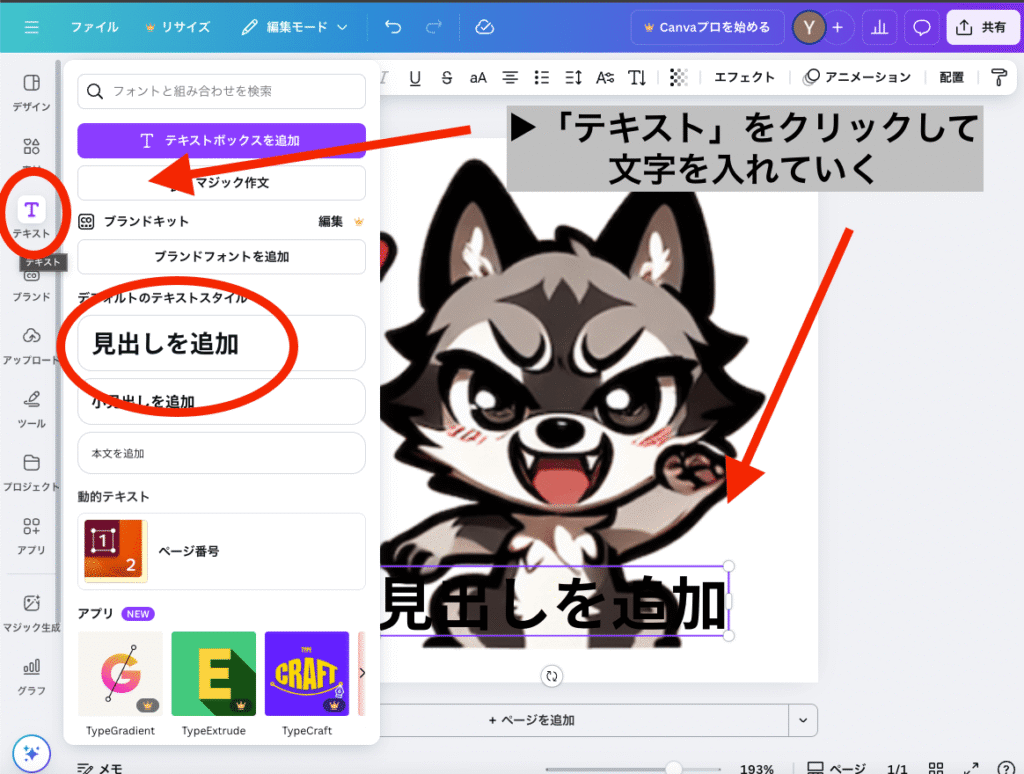Open エフェクト panel
This screenshot has width=1024, height=774.
744,77
